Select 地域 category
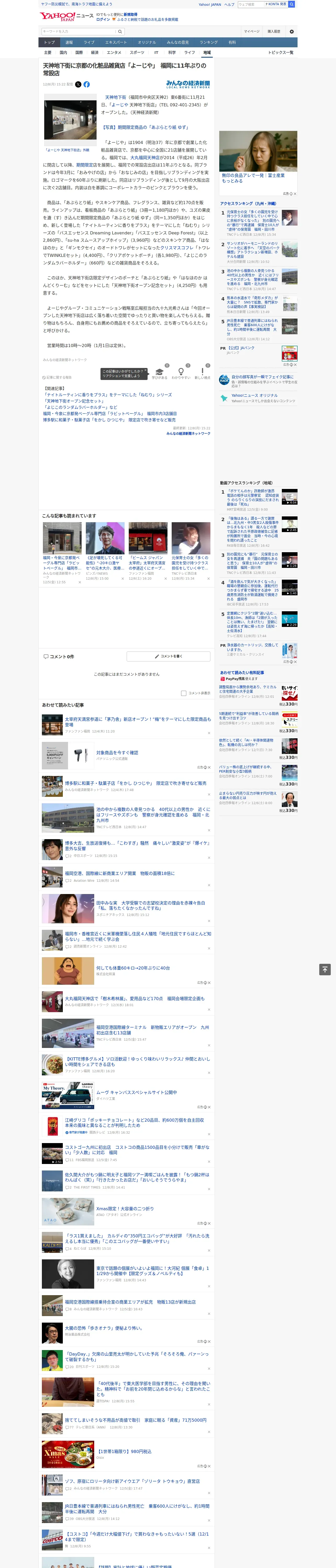Screen dimensions: 336x1568 coord(207,52)
